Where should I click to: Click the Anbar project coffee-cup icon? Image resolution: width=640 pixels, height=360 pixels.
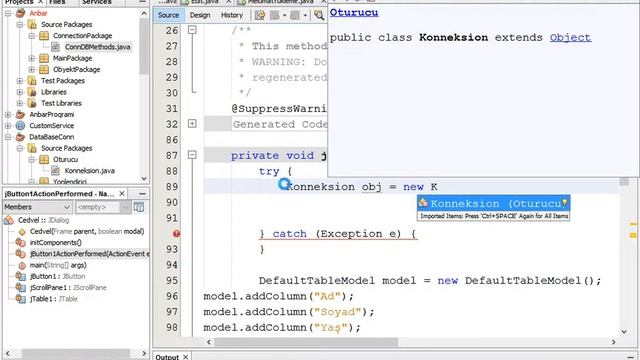[20, 13]
